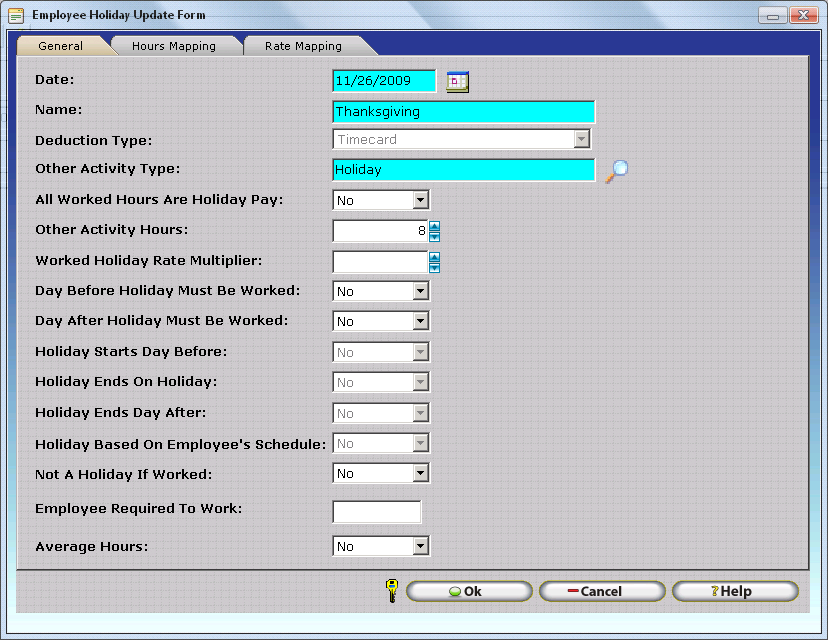Open Day Before Holiday Must Be Worked dropdown
This screenshot has height=640, width=828.
[x=420, y=291]
